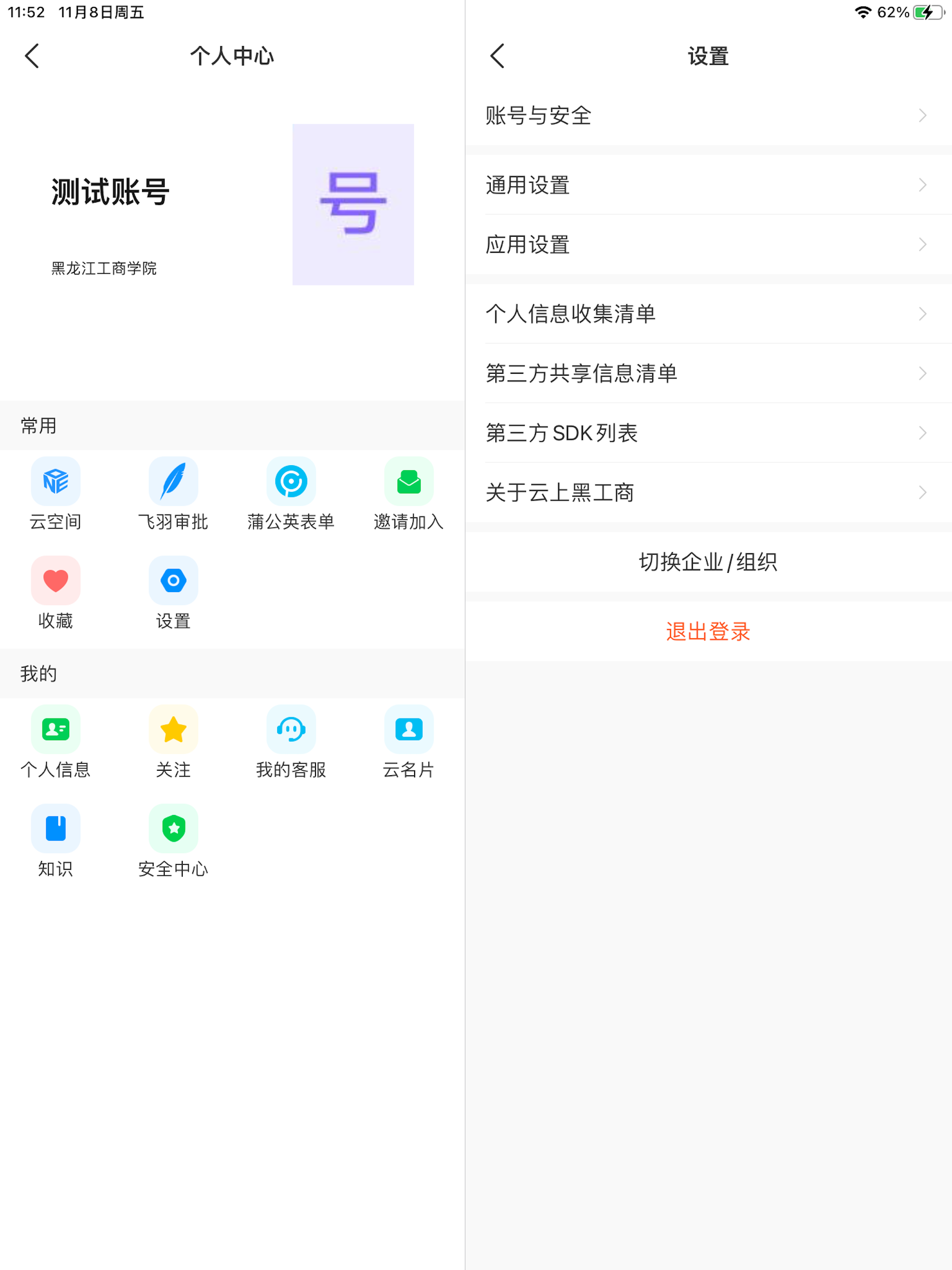This screenshot has height=1270, width=952.
Task: Open the 飞羽审批 feather approval icon
Action: (173, 481)
